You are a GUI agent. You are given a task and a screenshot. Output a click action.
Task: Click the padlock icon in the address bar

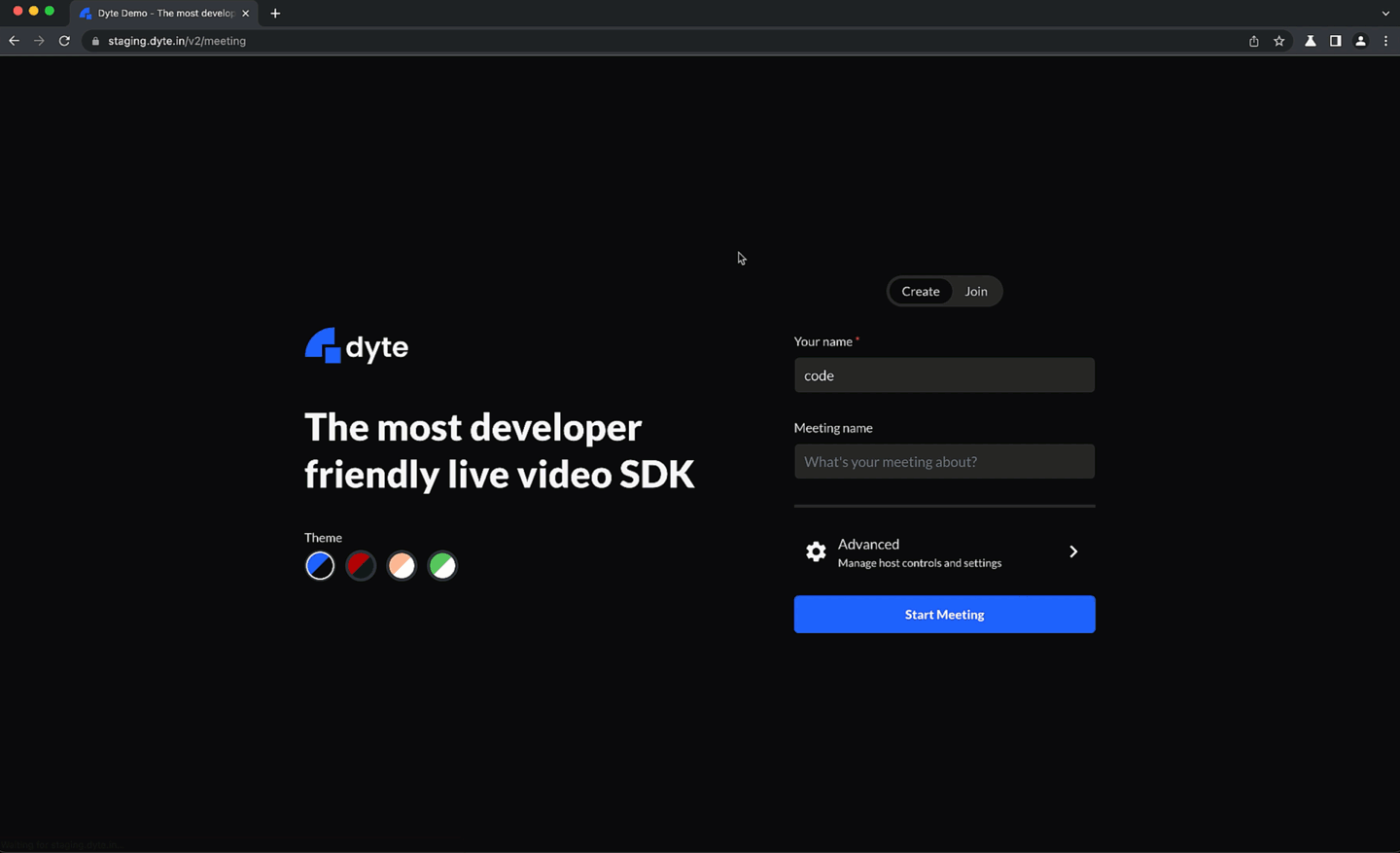tap(94, 41)
